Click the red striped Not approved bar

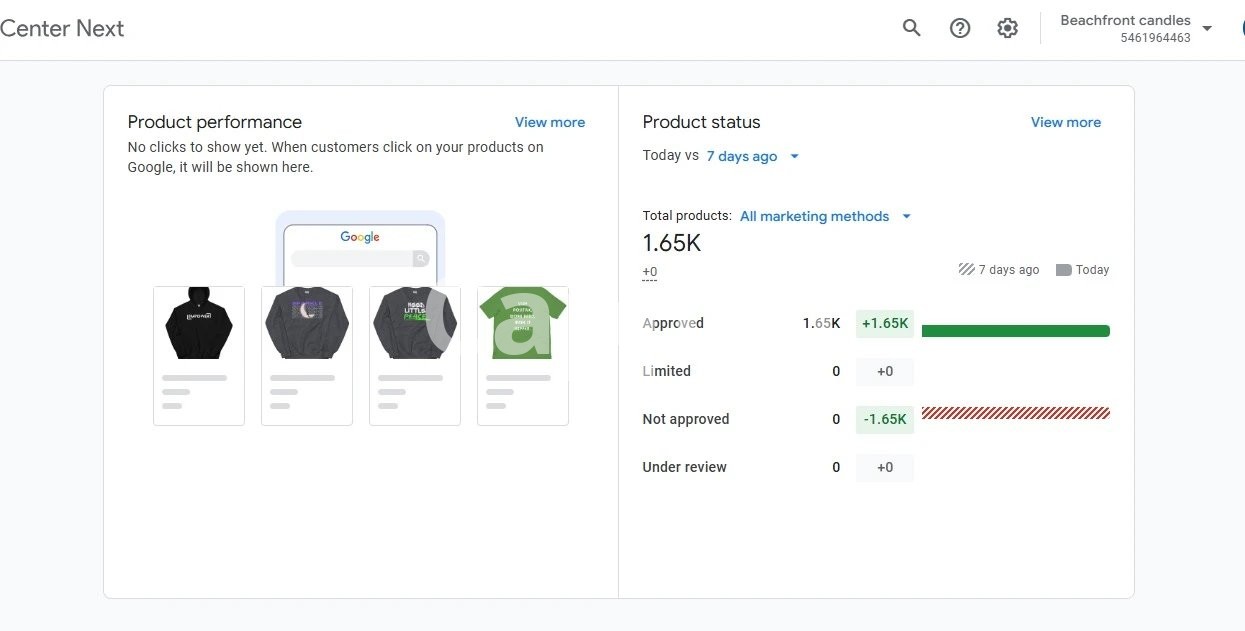coord(1015,413)
